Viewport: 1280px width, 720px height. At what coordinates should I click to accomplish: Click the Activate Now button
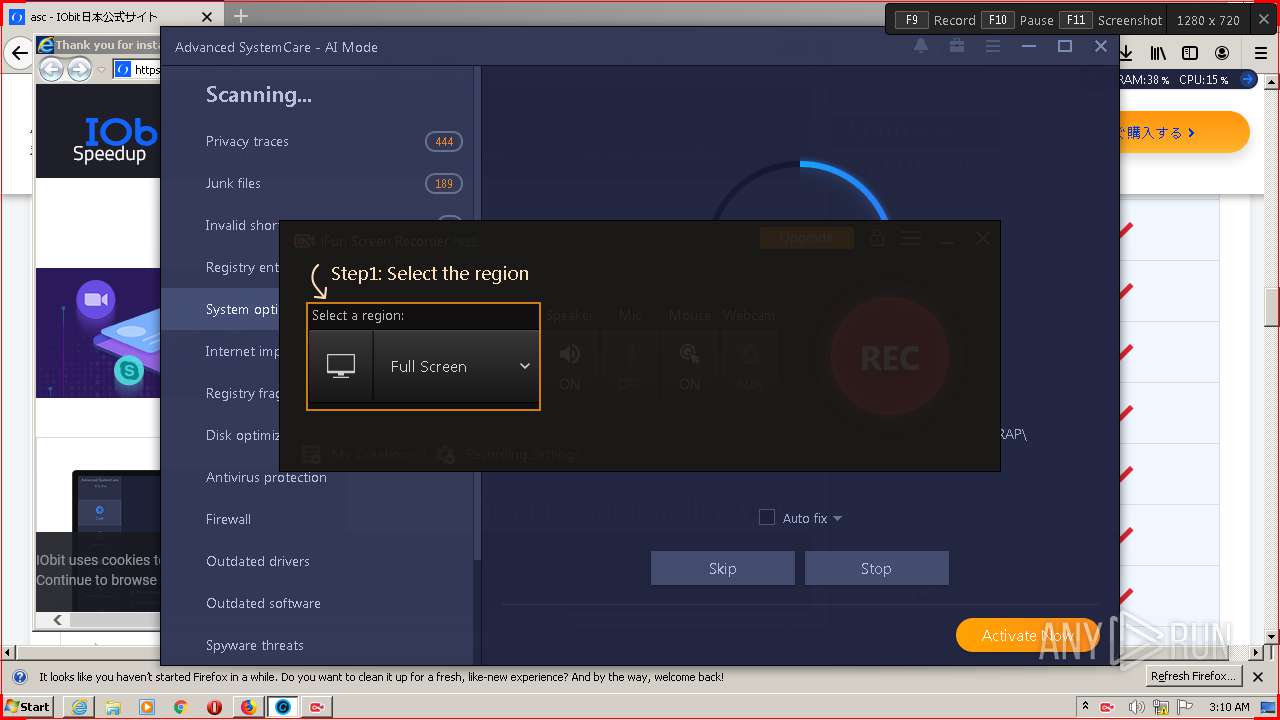(x=1028, y=635)
